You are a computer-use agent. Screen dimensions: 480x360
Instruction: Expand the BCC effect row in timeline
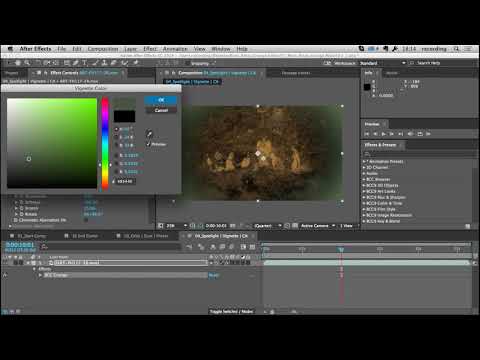(40, 275)
